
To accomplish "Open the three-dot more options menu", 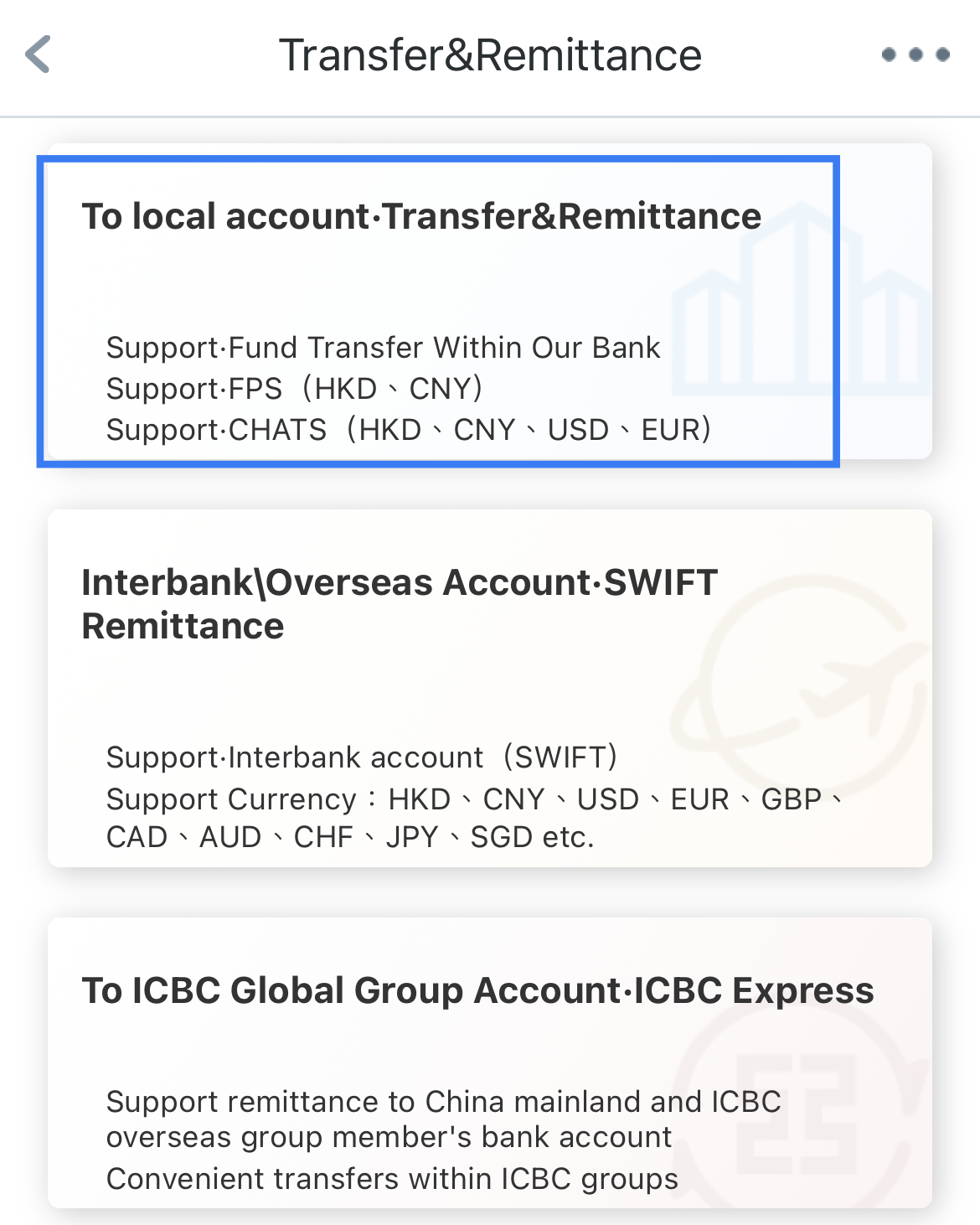I will pyautogui.click(x=916, y=54).
